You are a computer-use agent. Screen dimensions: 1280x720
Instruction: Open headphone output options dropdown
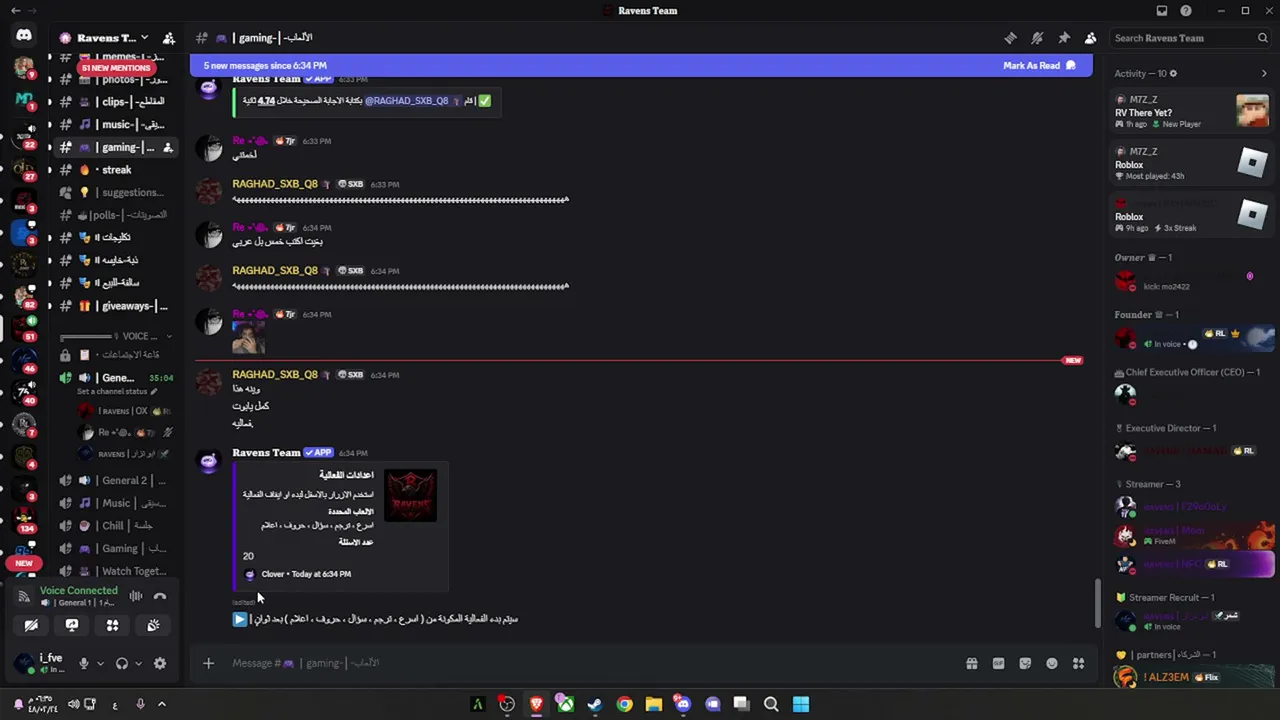[138, 663]
